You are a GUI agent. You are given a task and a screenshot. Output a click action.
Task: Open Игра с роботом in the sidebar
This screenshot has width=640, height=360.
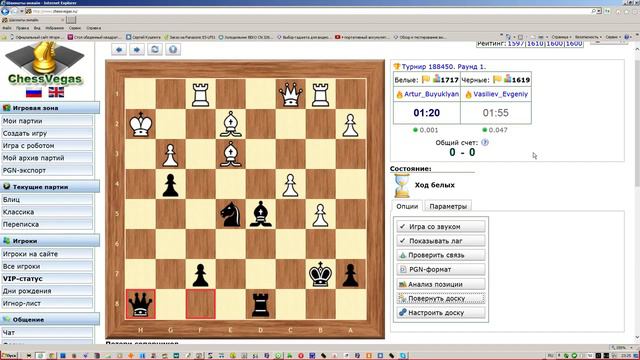(x=47, y=145)
